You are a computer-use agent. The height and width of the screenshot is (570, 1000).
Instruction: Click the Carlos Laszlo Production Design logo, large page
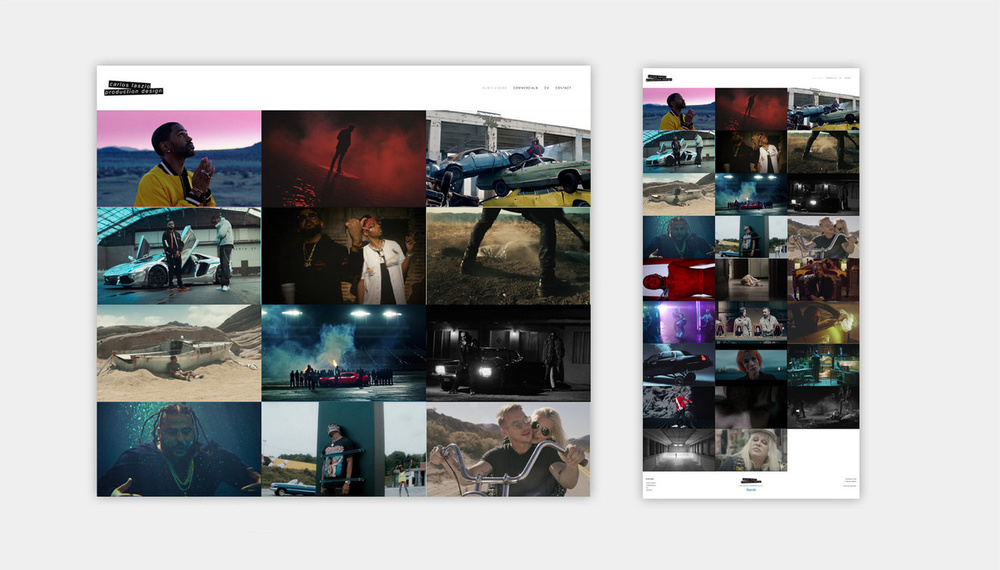(133, 88)
